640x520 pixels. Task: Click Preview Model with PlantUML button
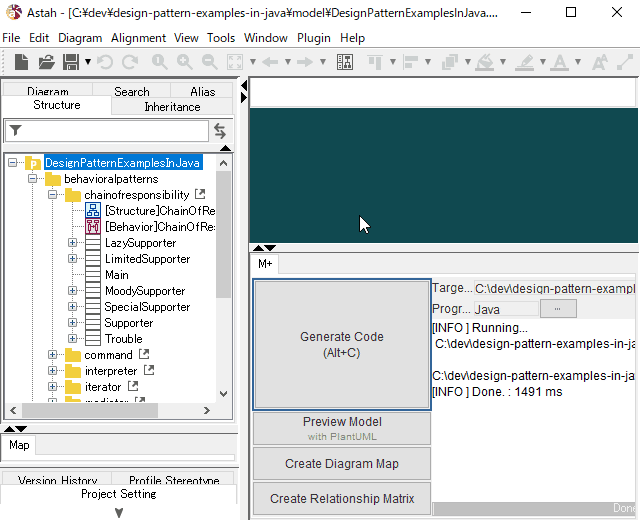tap(342, 428)
